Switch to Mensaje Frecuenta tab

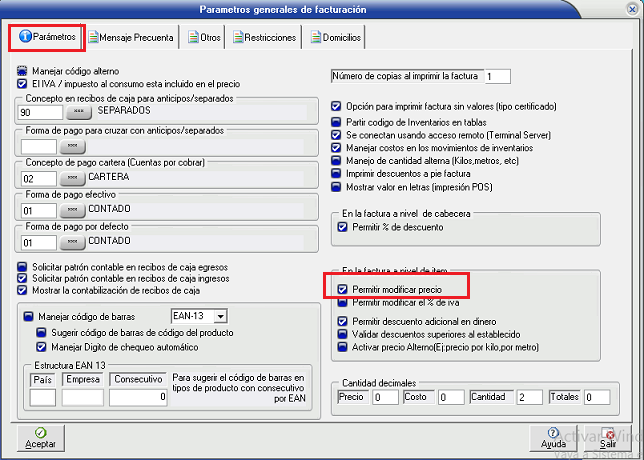click(x=132, y=38)
